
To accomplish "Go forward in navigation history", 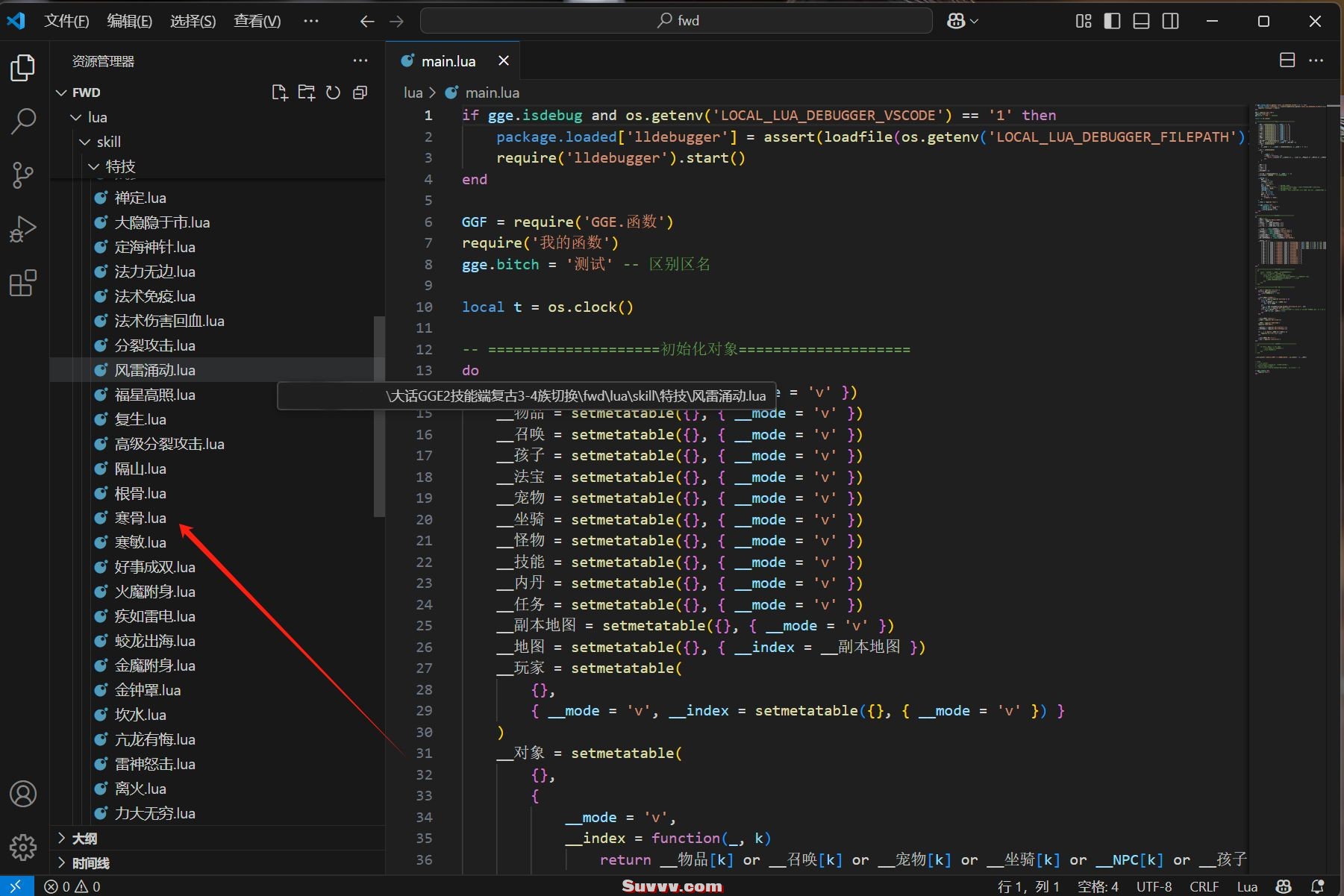I will pos(396,21).
